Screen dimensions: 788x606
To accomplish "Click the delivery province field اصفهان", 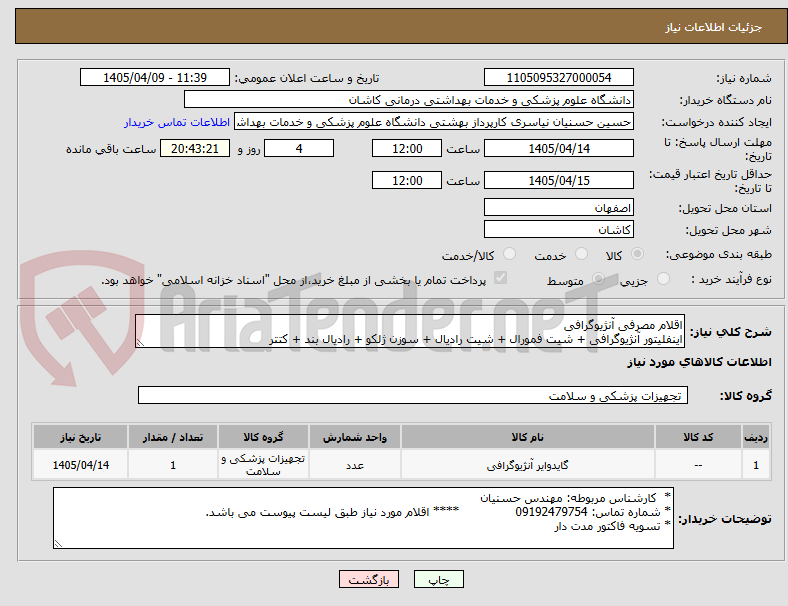I will pyautogui.click(x=559, y=207).
